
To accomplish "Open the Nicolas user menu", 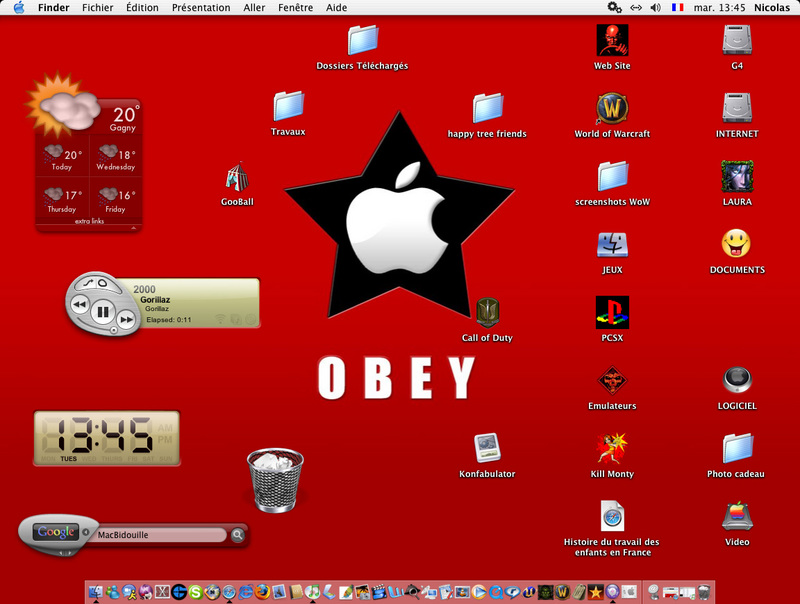I will tap(772, 8).
